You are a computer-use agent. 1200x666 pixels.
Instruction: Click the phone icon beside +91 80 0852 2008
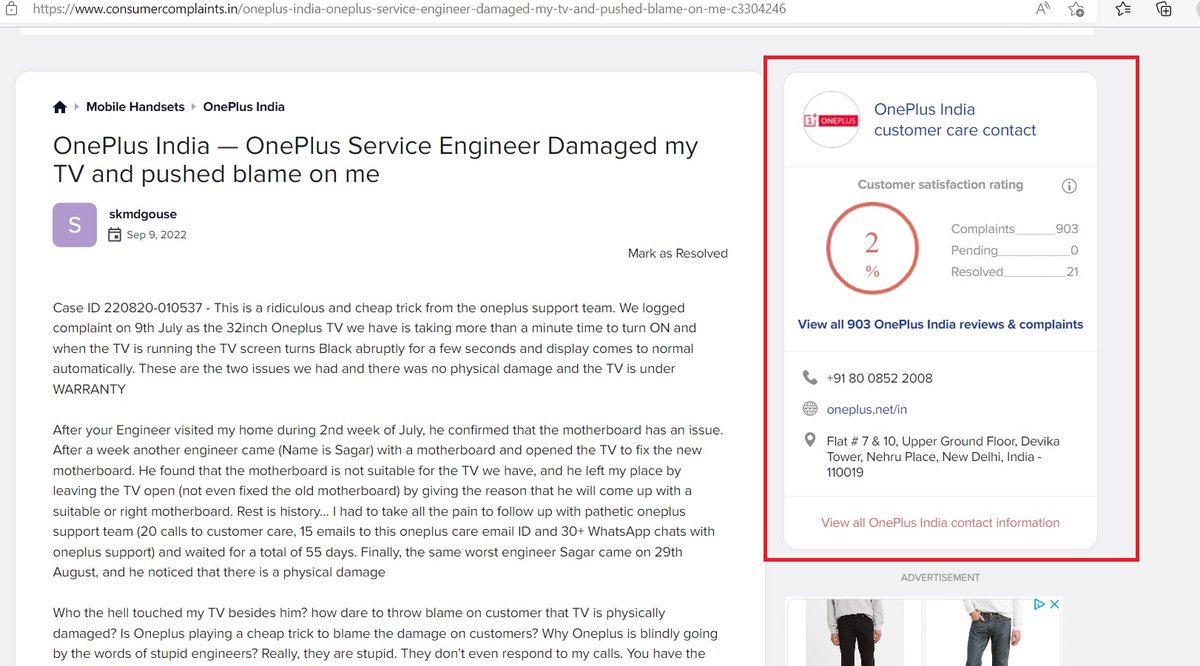coord(812,377)
